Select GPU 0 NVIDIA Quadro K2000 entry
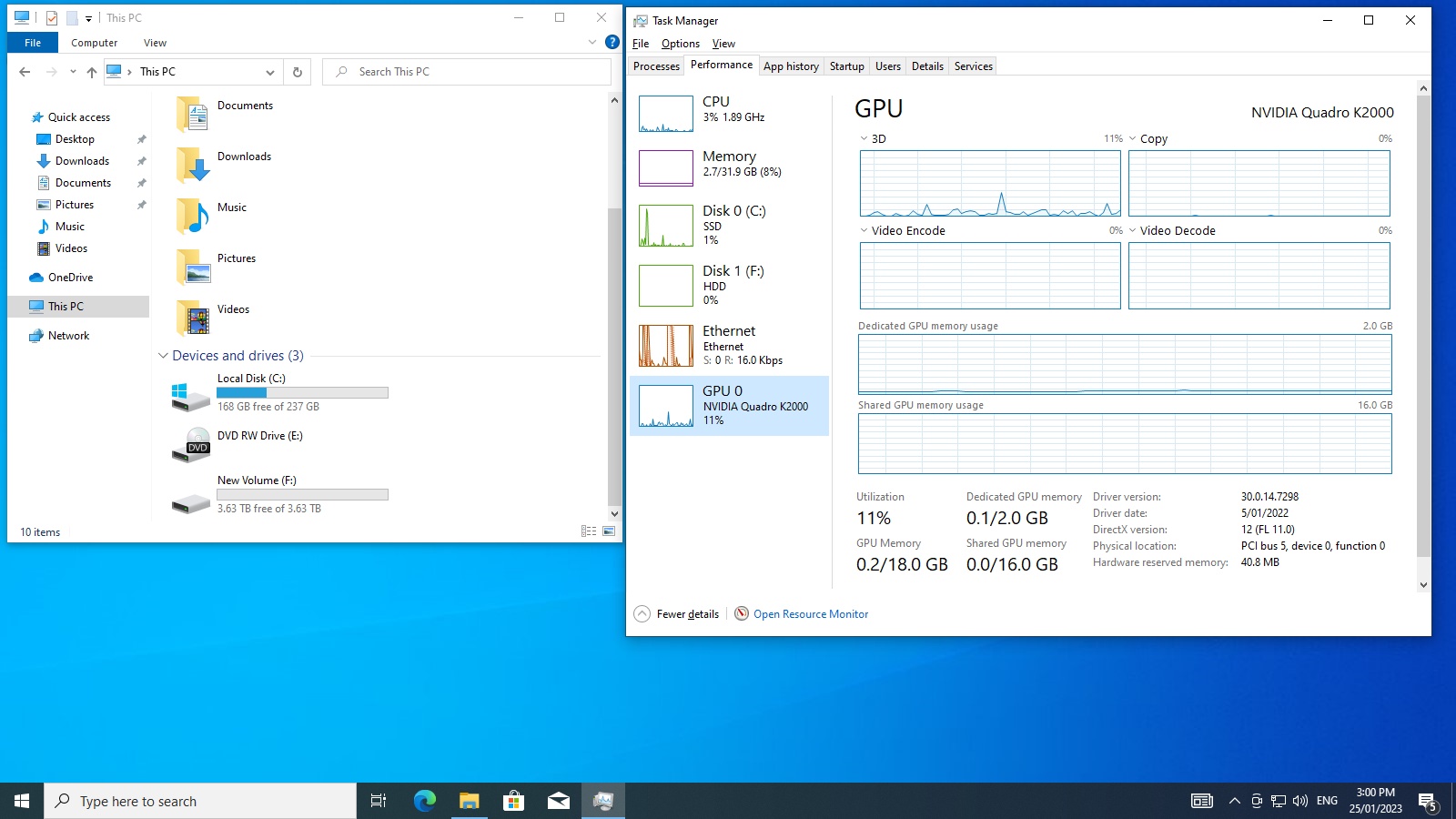Screen dimensions: 1456x819 729,405
